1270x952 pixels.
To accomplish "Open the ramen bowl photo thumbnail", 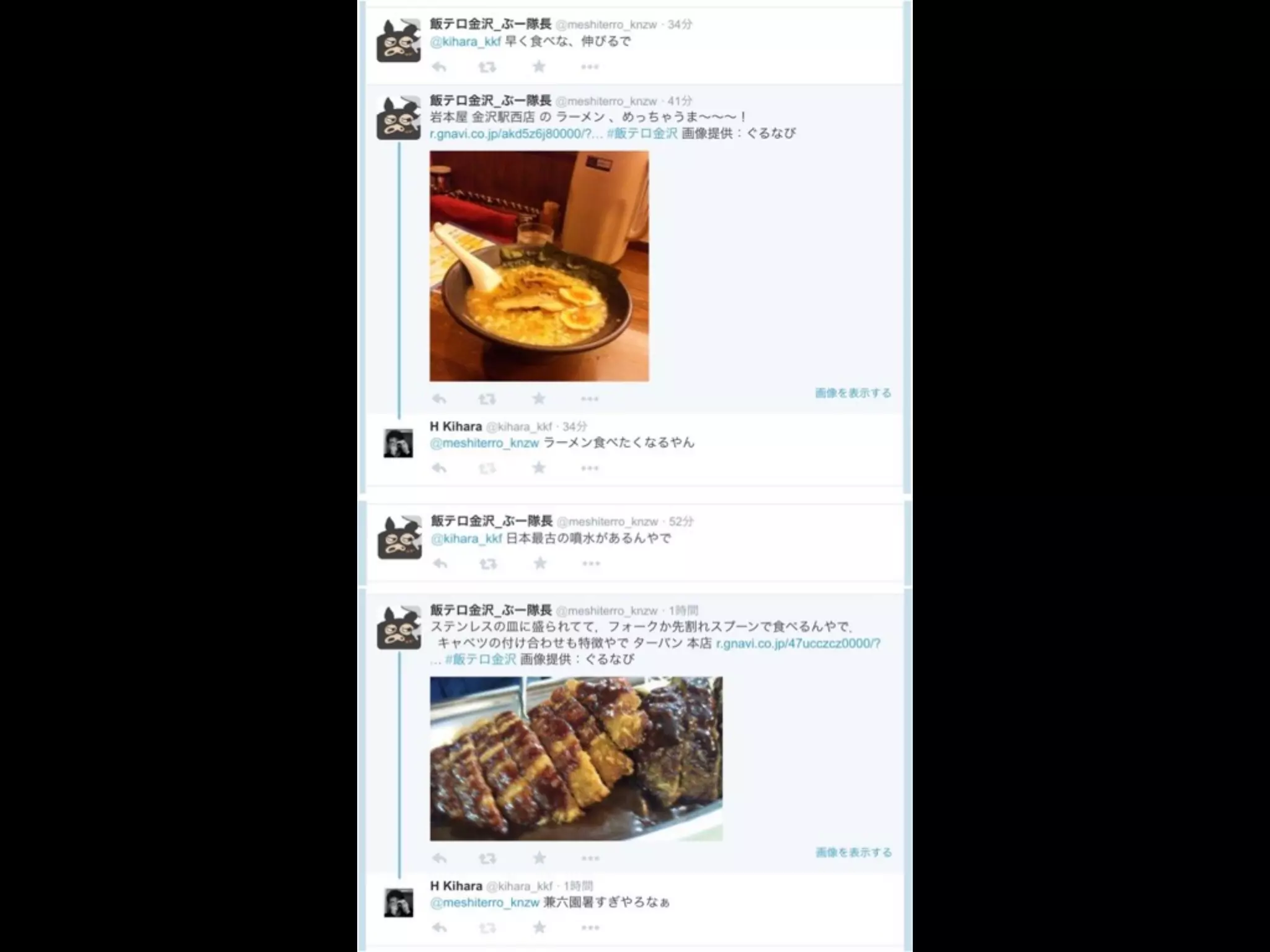I will click(540, 266).
